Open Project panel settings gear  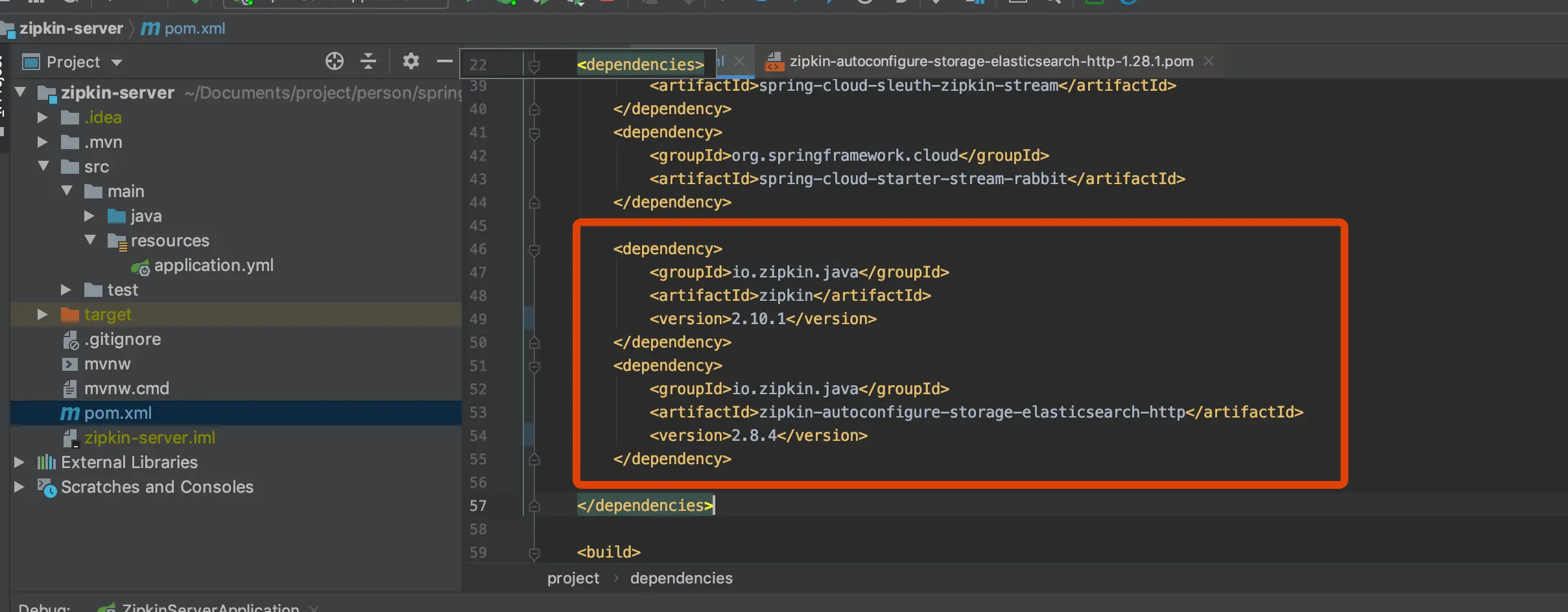pos(410,61)
